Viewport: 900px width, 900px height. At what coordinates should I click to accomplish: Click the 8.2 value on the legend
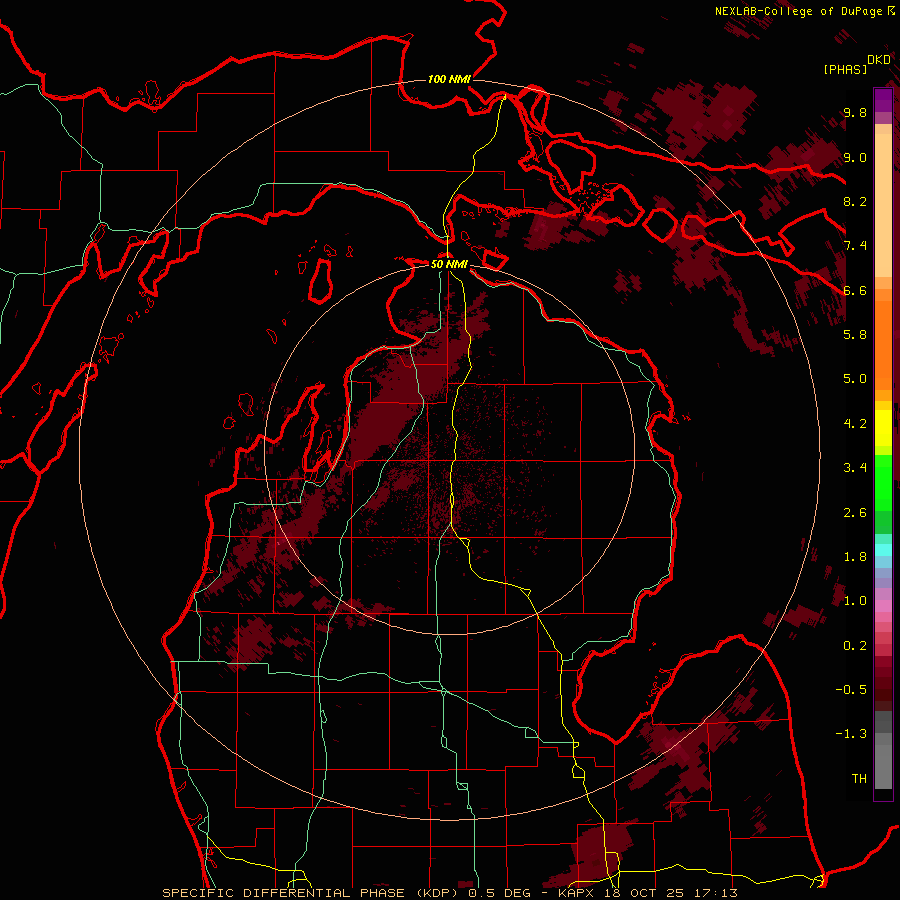point(855,201)
